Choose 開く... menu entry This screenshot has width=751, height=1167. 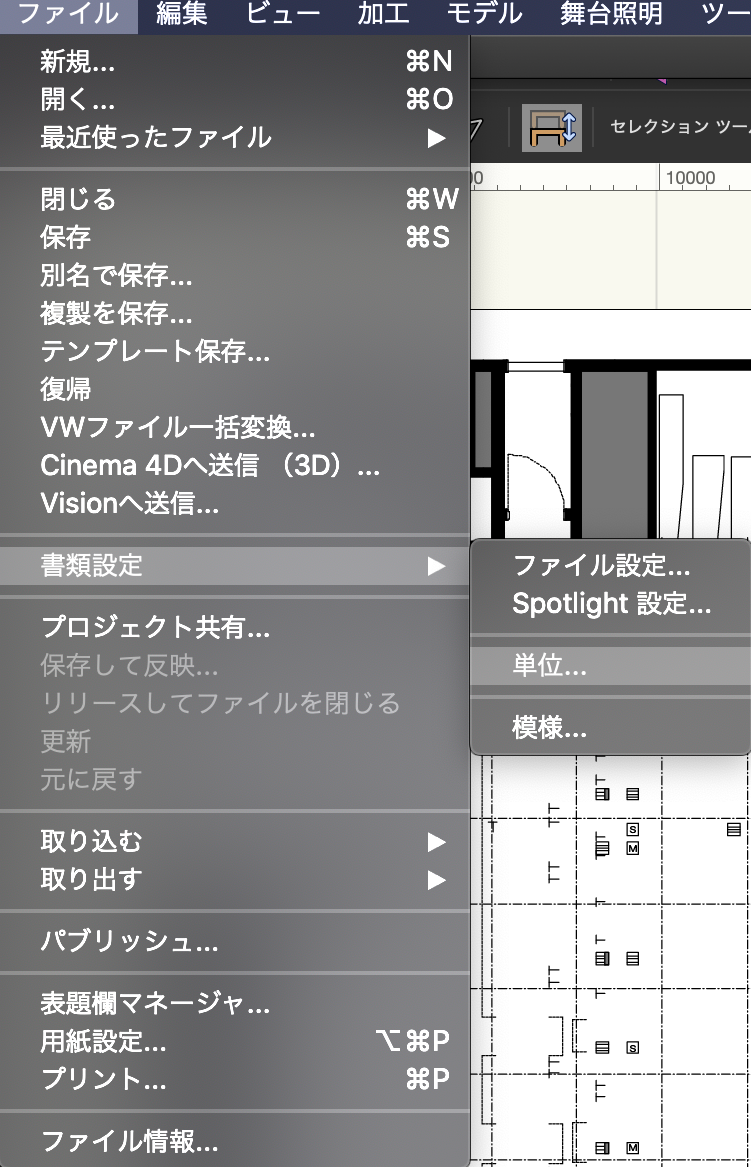coord(234,100)
